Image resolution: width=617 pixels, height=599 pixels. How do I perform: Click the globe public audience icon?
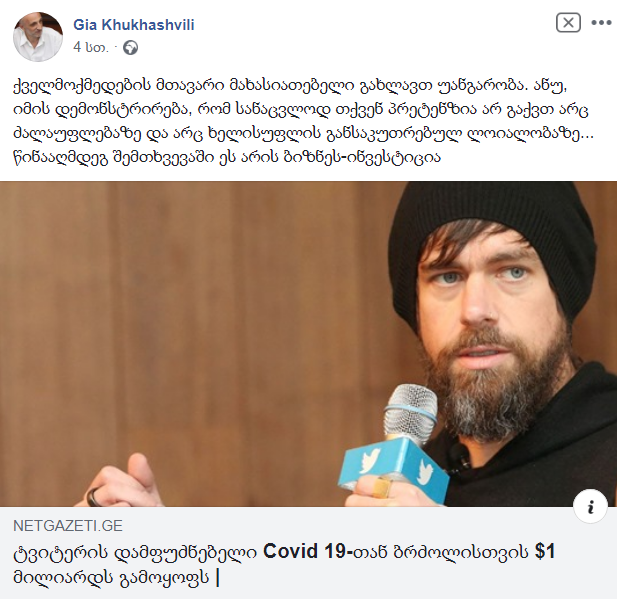(130, 48)
